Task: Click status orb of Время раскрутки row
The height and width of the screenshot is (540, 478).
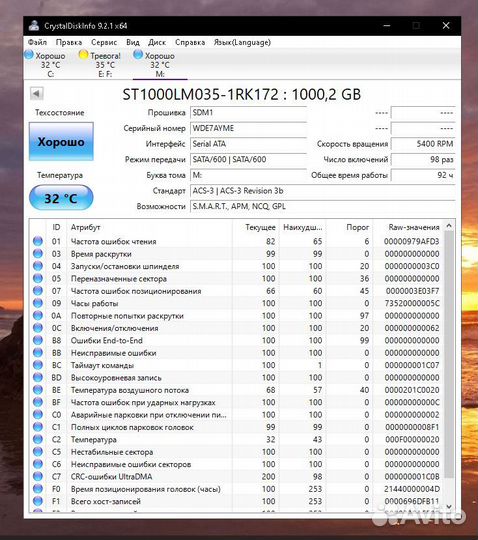Action: point(38,253)
